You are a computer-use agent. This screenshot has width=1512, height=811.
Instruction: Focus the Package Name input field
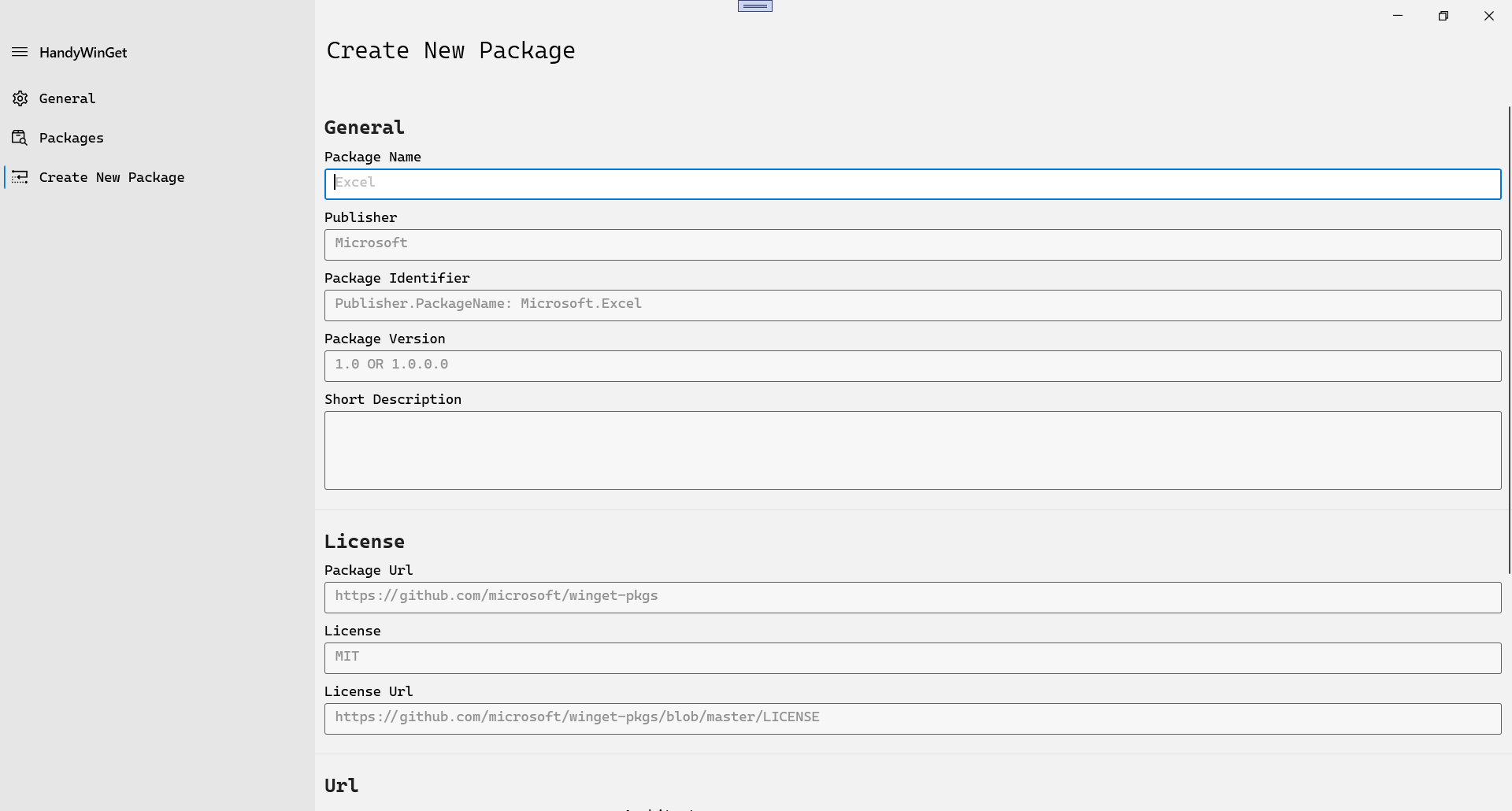(913, 183)
